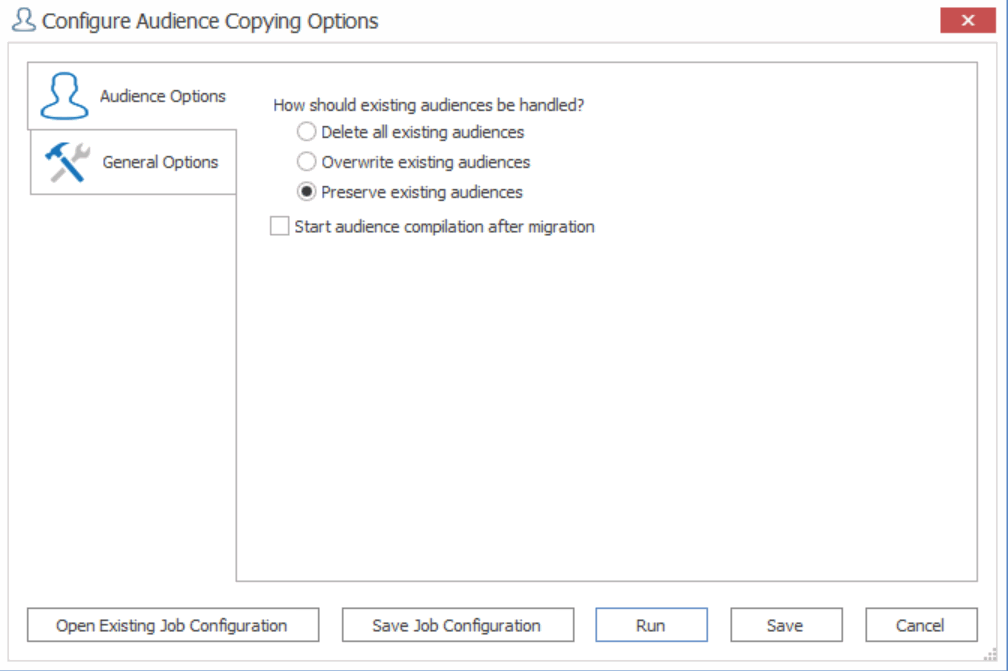Screen dimensions: 1008x671
Task: Click the Cancel button
Action: click(920, 624)
